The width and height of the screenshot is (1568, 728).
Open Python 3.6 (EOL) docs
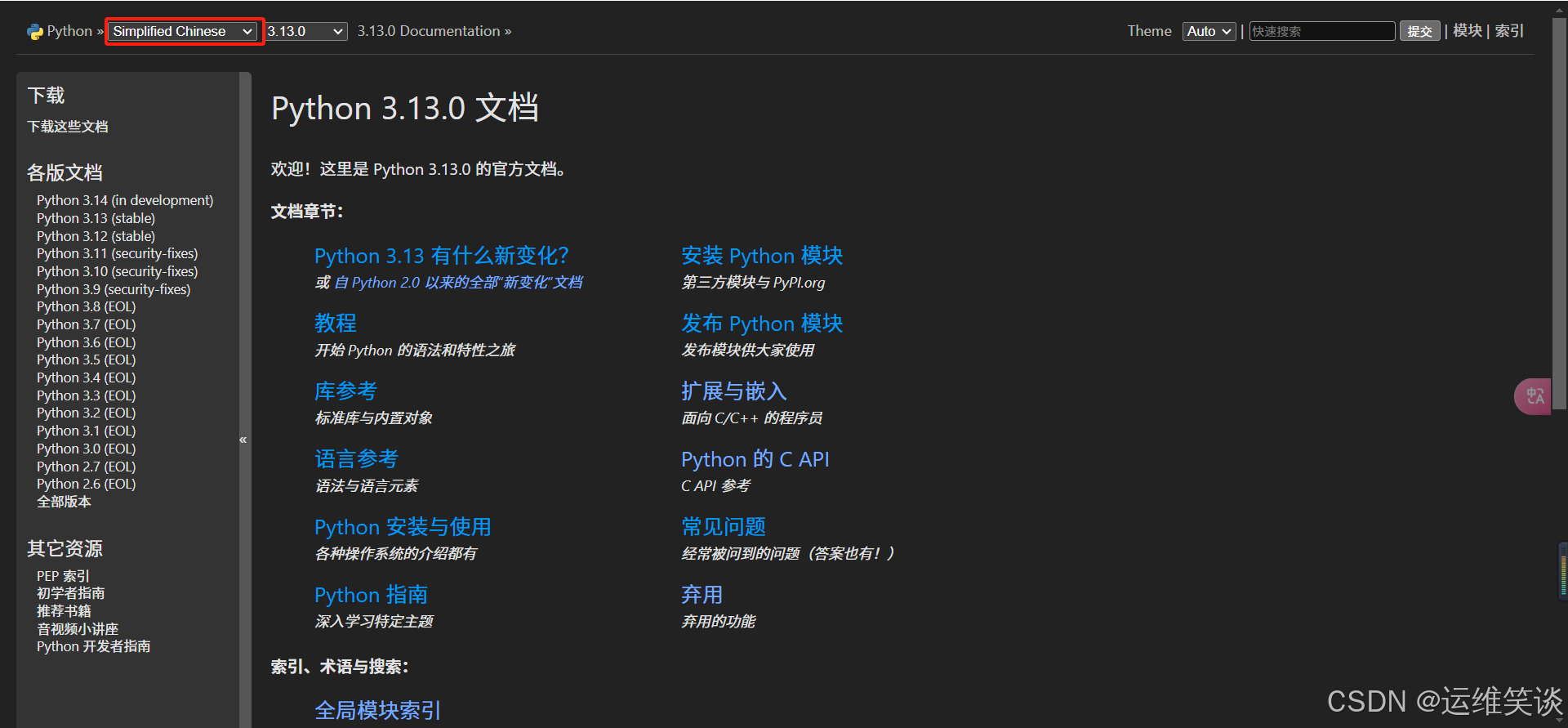point(87,342)
